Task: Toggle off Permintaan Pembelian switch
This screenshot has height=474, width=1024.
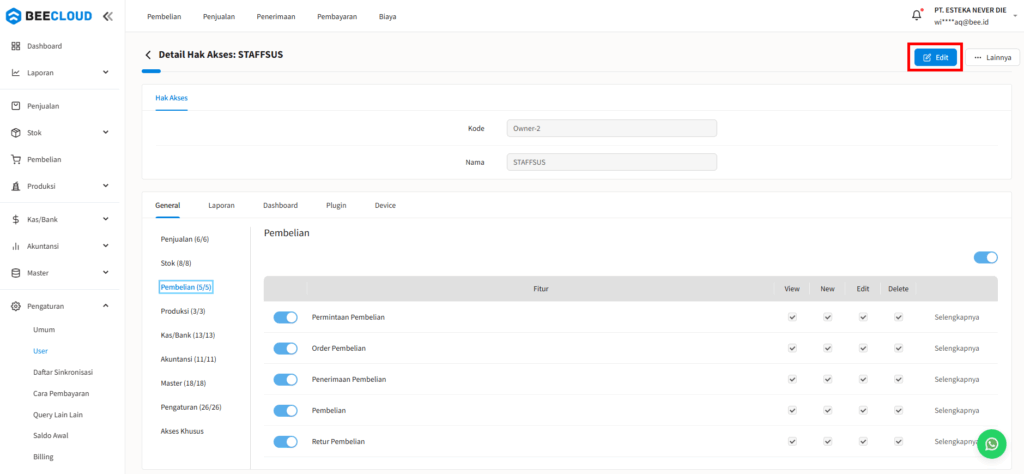Action: [286, 317]
